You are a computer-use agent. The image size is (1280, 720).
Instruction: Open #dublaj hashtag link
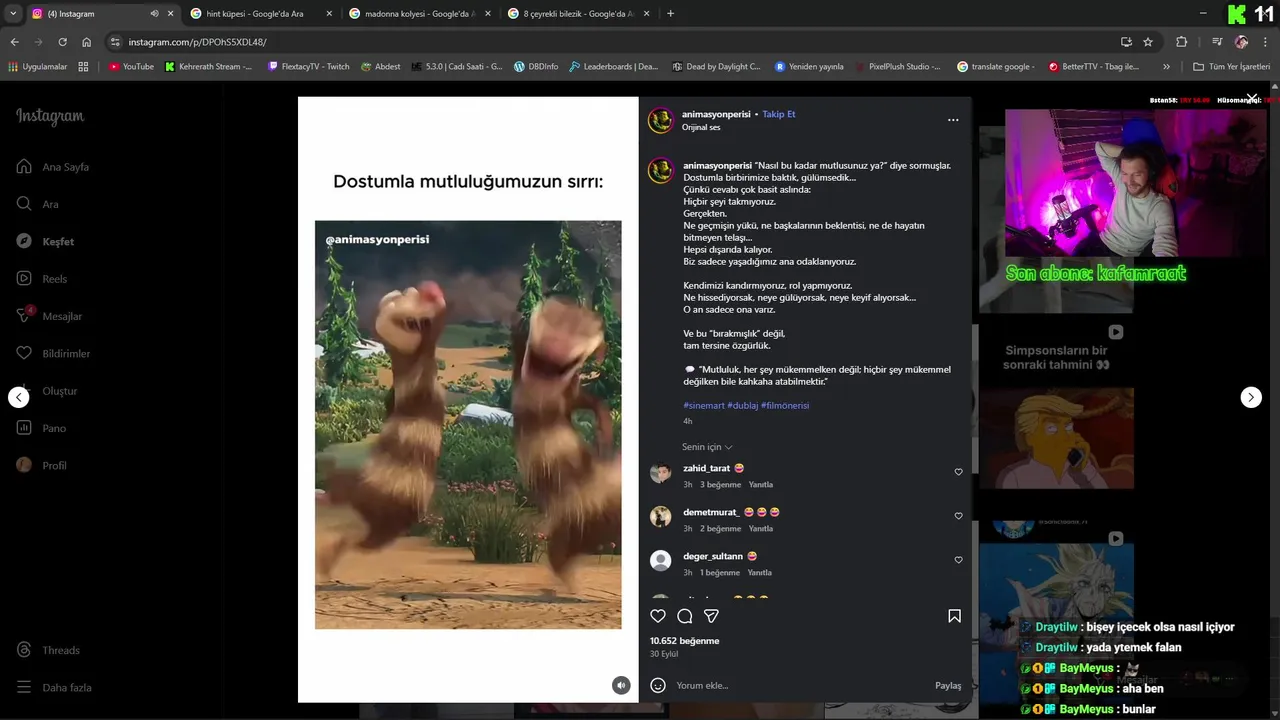coord(742,406)
